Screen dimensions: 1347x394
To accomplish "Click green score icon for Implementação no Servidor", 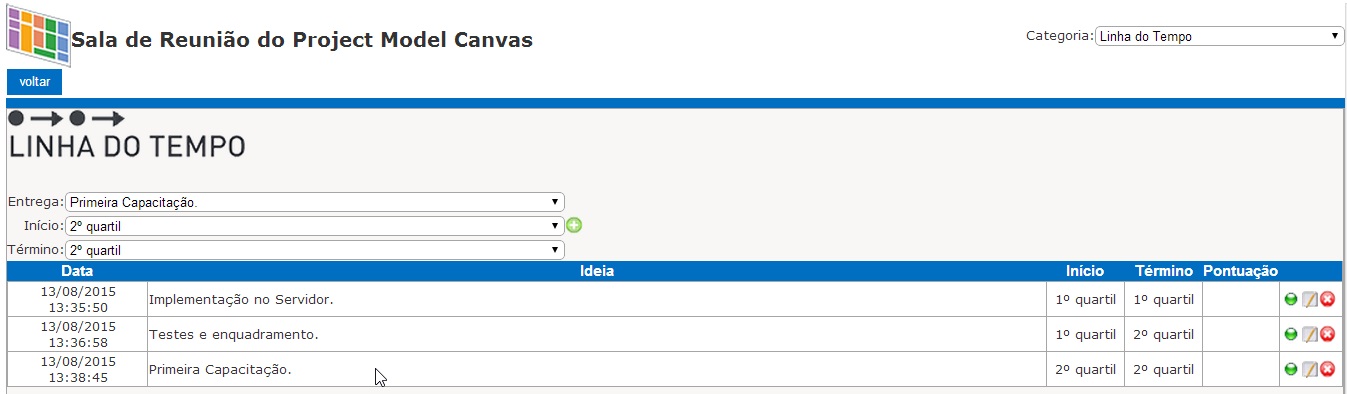I will (1291, 299).
